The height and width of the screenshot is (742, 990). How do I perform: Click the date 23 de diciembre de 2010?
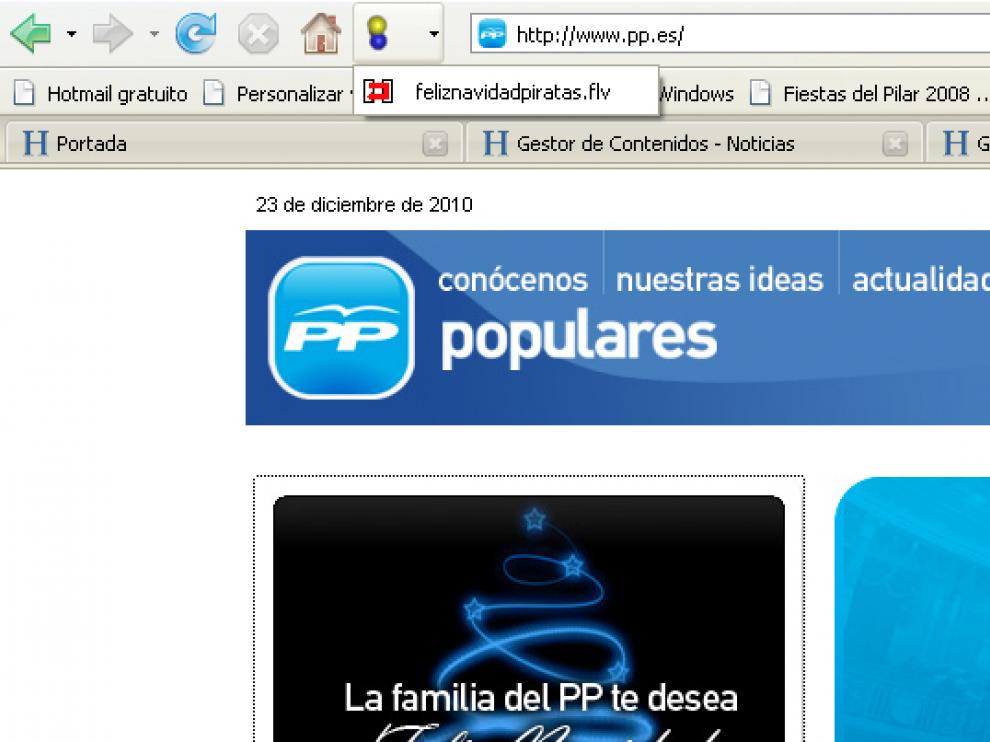pyautogui.click(x=364, y=205)
